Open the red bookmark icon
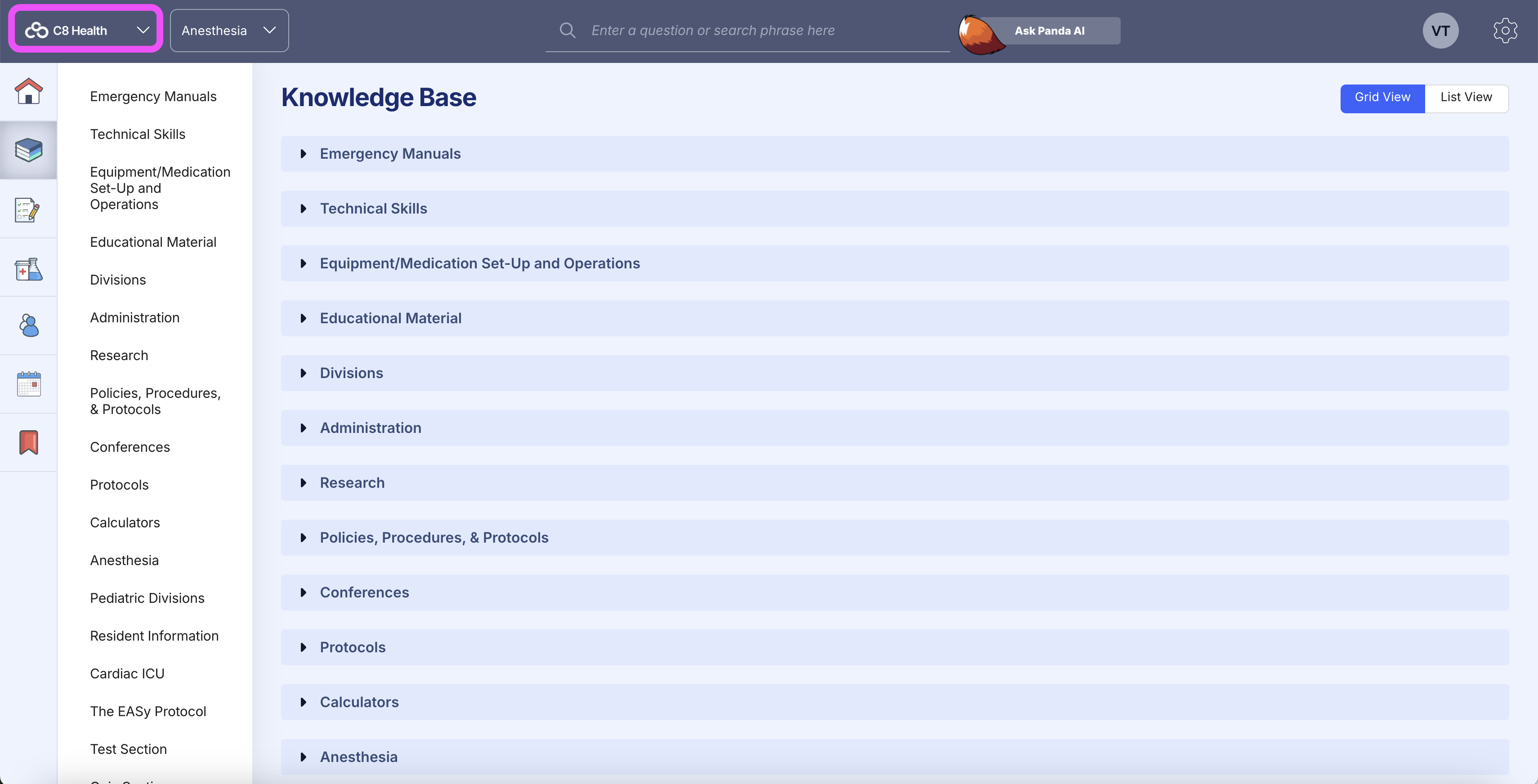Image resolution: width=1538 pixels, height=784 pixels. [x=29, y=442]
